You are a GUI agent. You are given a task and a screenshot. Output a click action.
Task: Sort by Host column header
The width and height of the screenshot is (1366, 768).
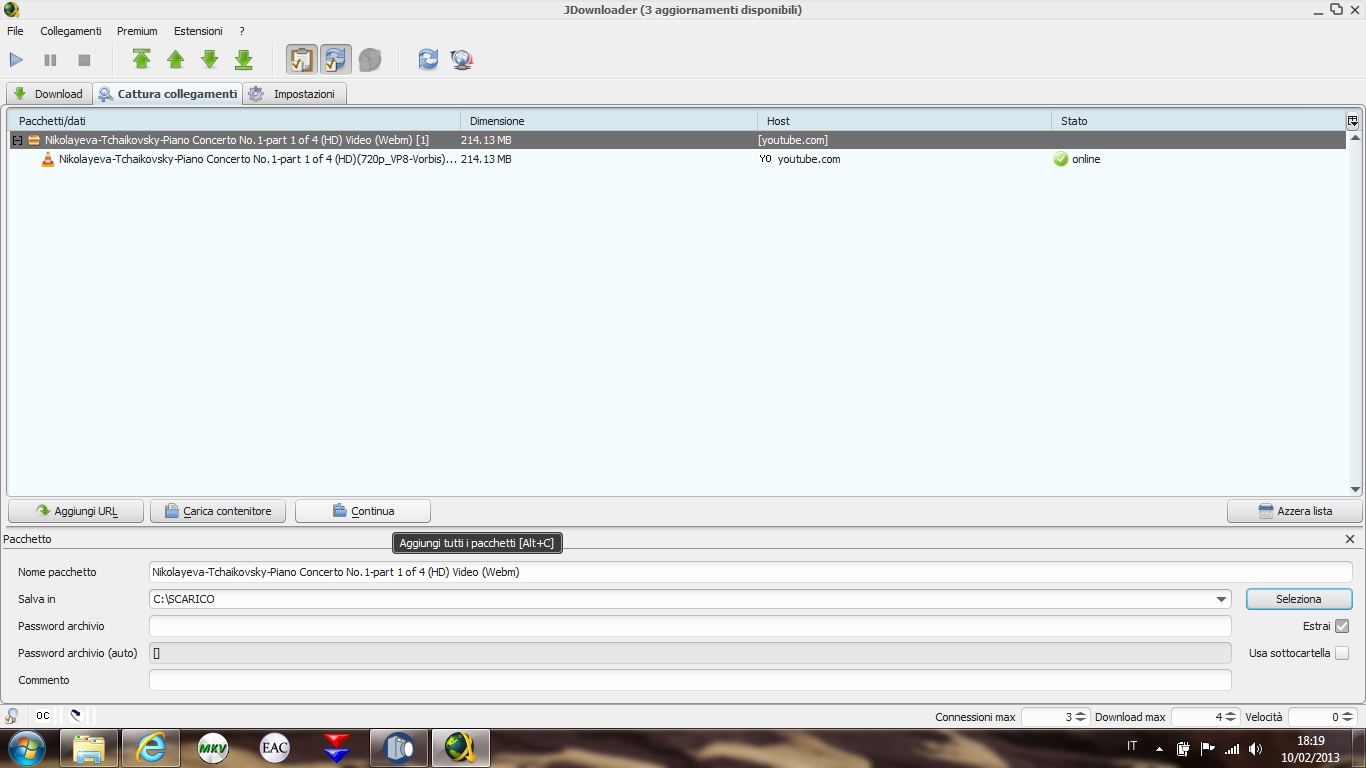click(905, 121)
